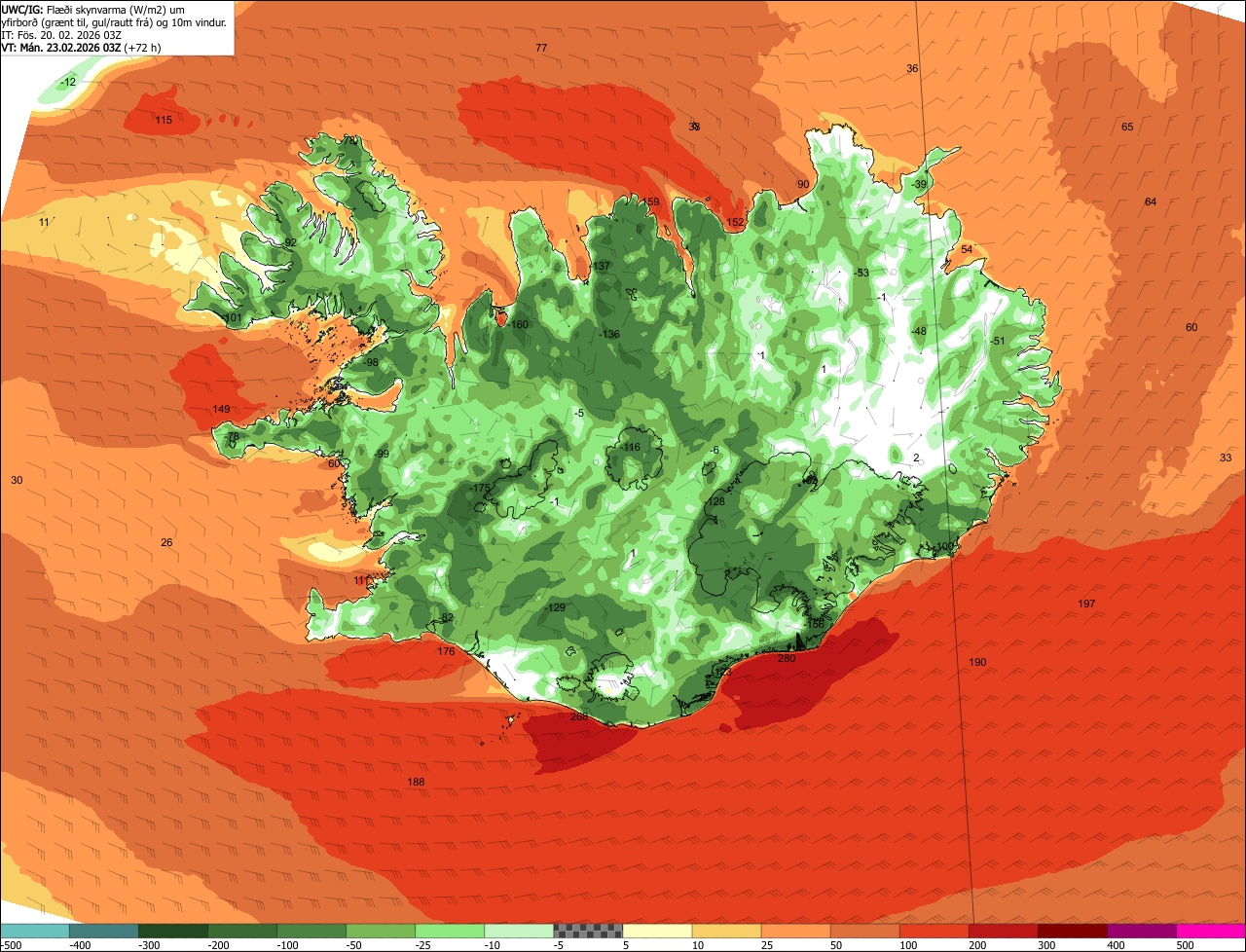
Task: Click the value -160 on the map
Action: [519, 325]
